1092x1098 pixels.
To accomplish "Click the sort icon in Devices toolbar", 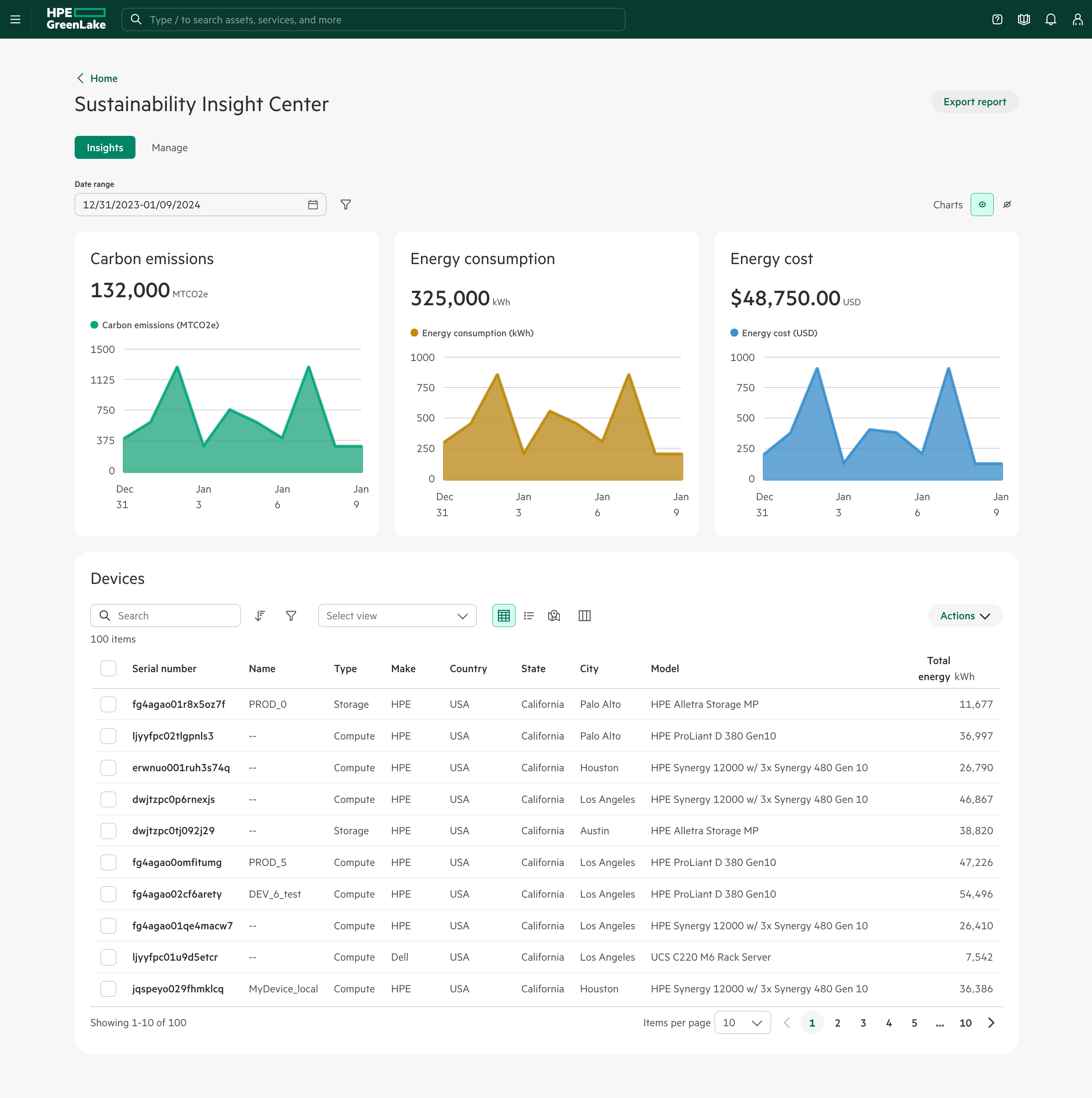I will pyautogui.click(x=260, y=616).
